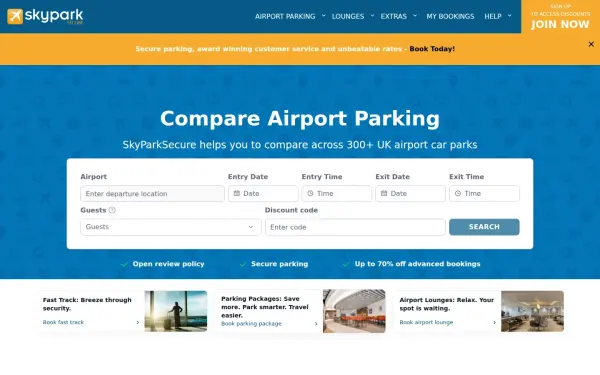Click the SEARCH button

tap(484, 227)
